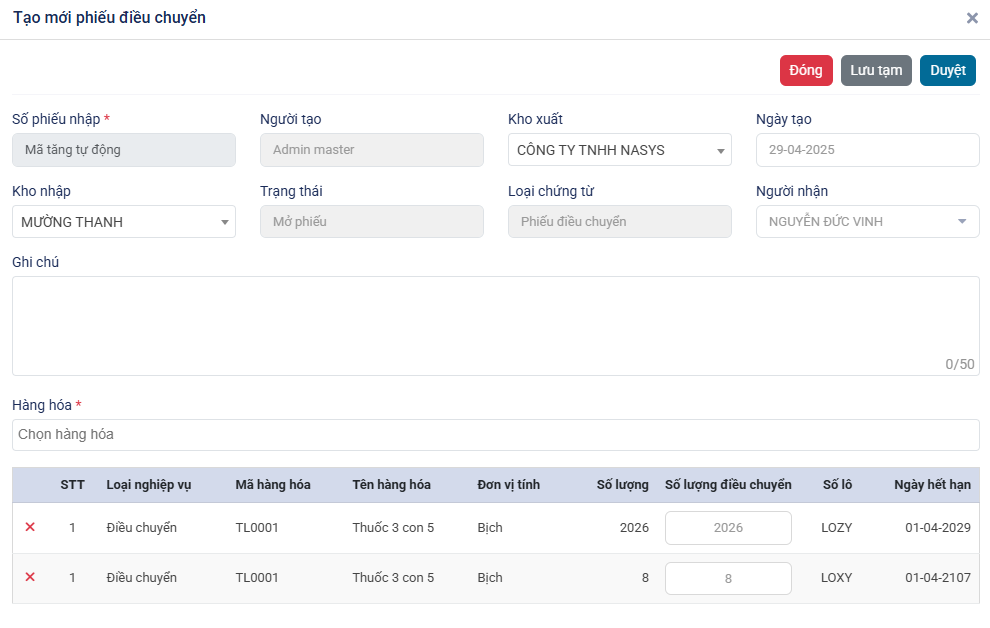Click the Số phiếu nhập auto-code field
This screenshot has height=628, width=990.
coord(124,150)
